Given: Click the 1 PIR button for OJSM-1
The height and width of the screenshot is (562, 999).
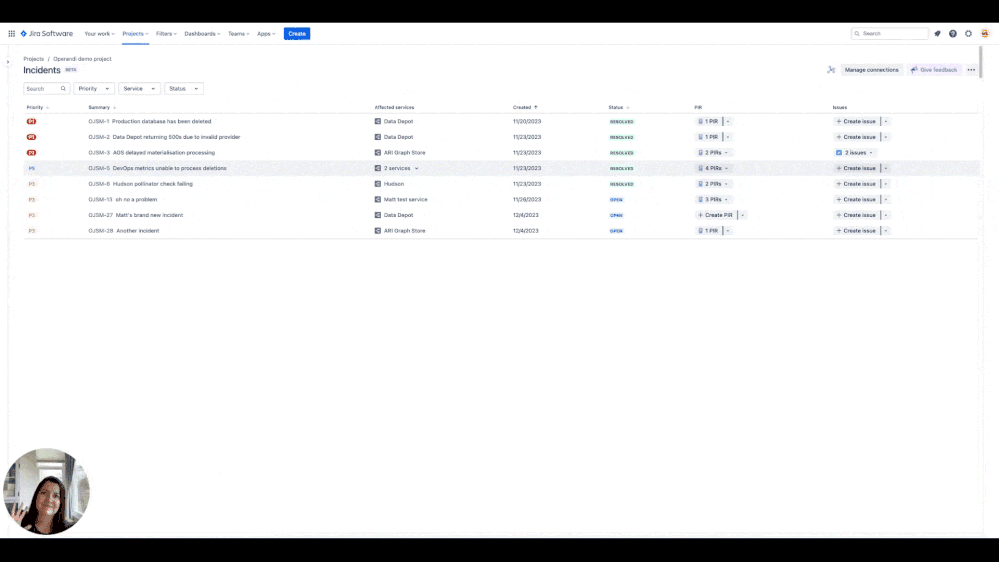Looking at the screenshot, I should click(708, 121).
